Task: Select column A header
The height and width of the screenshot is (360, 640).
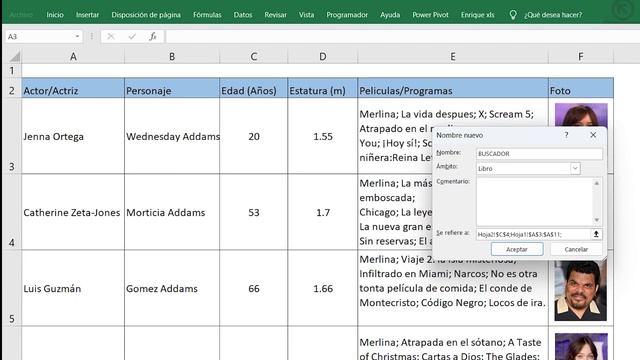Action: pos(73,56)
